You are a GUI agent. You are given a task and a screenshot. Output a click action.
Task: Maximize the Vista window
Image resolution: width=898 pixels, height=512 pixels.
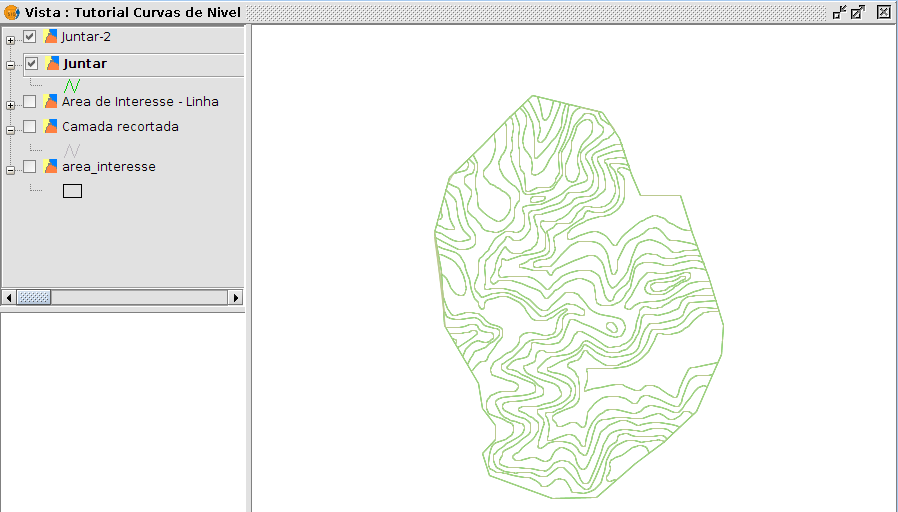click(858, 12)
